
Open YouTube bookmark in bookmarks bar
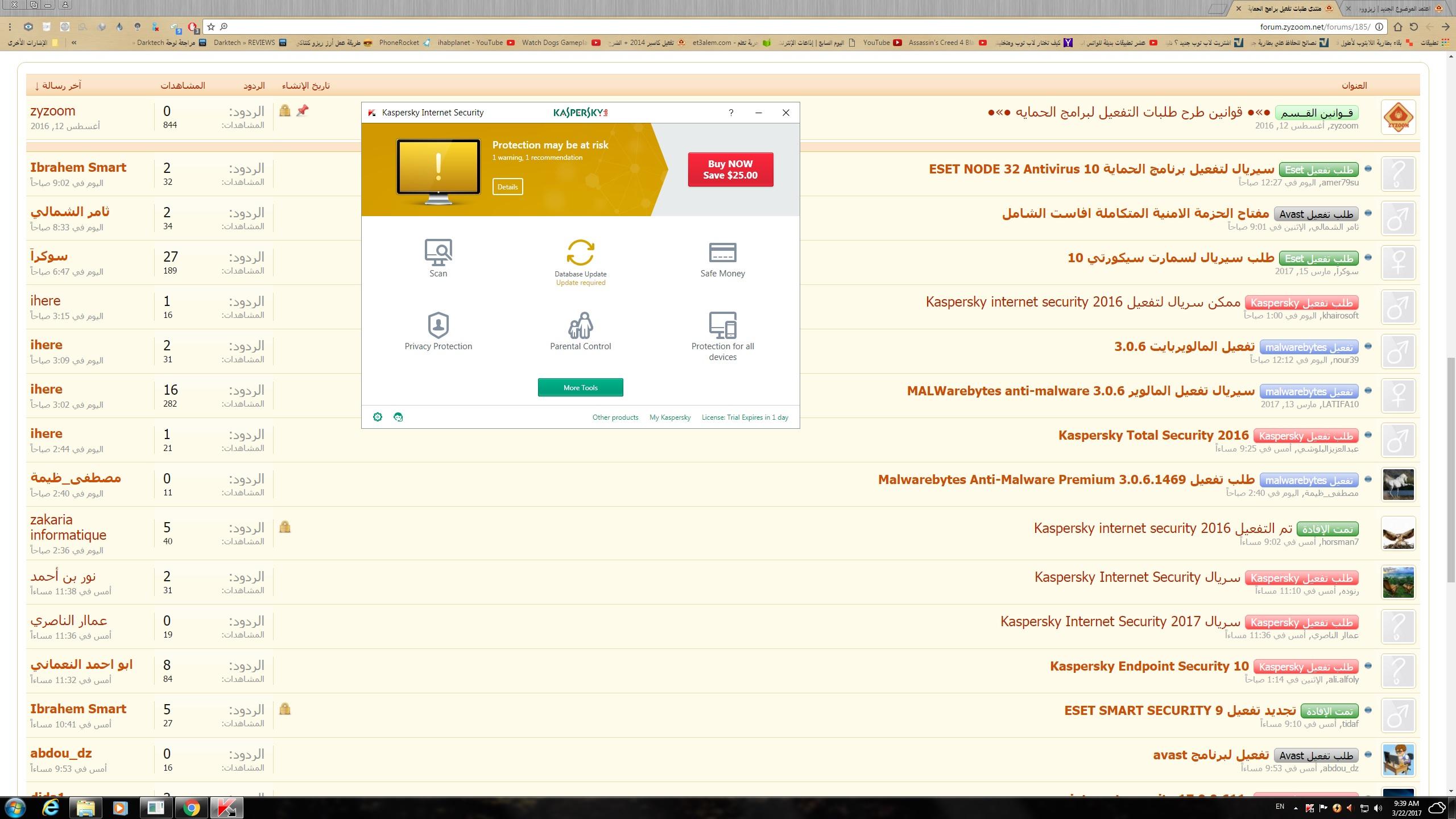[x=882, y=43]
